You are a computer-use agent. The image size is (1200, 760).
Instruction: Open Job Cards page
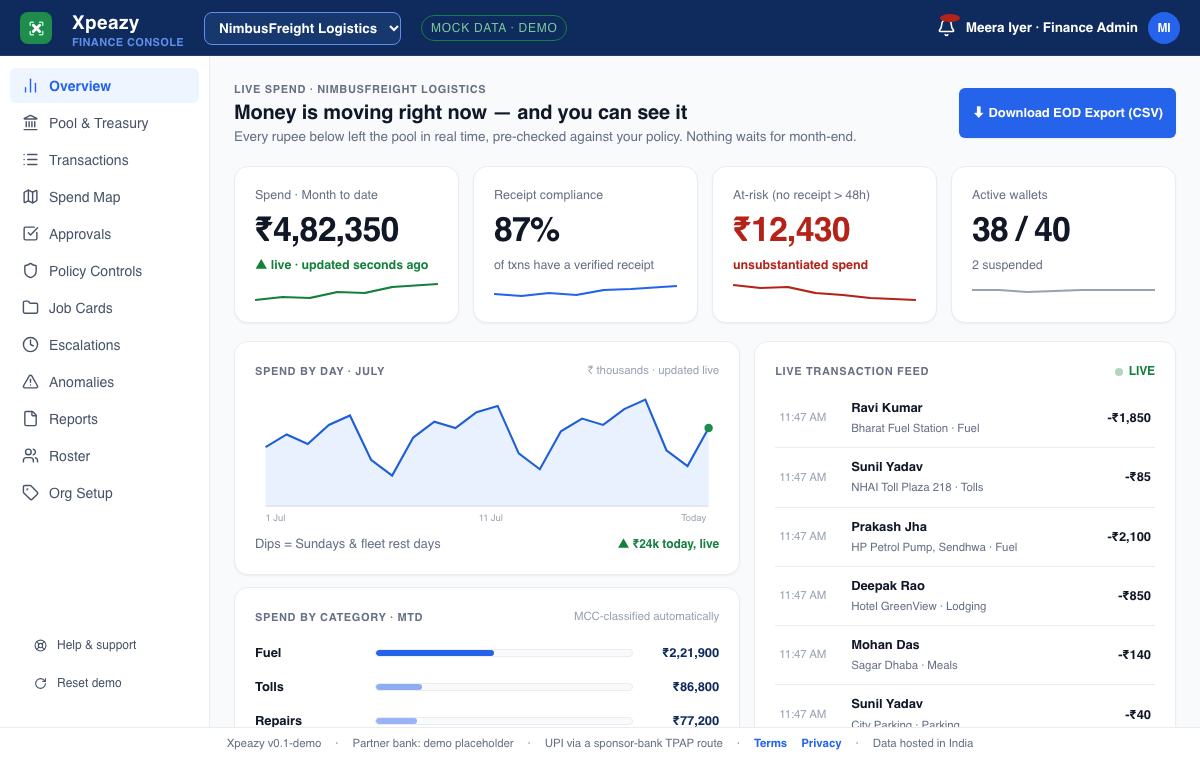[x=104, y=308]
